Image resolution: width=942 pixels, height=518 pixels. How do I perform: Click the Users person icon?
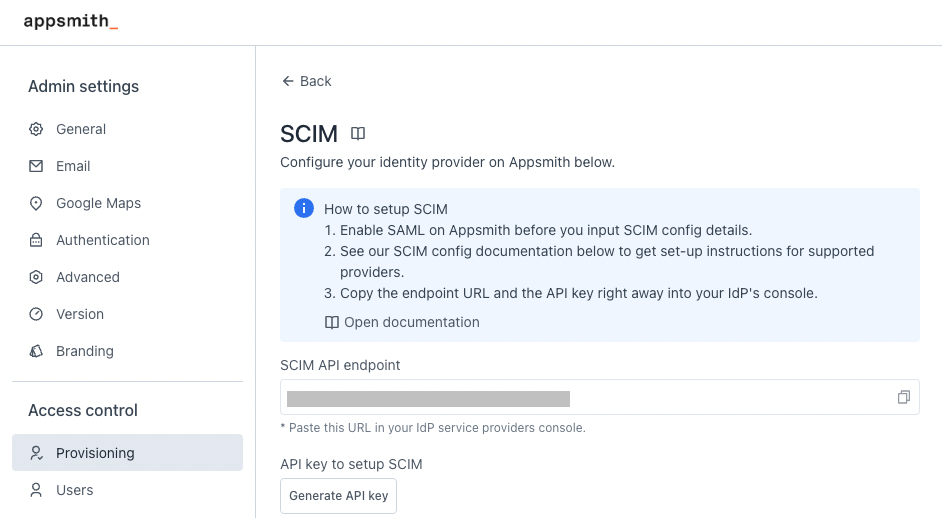coord(36,490)
